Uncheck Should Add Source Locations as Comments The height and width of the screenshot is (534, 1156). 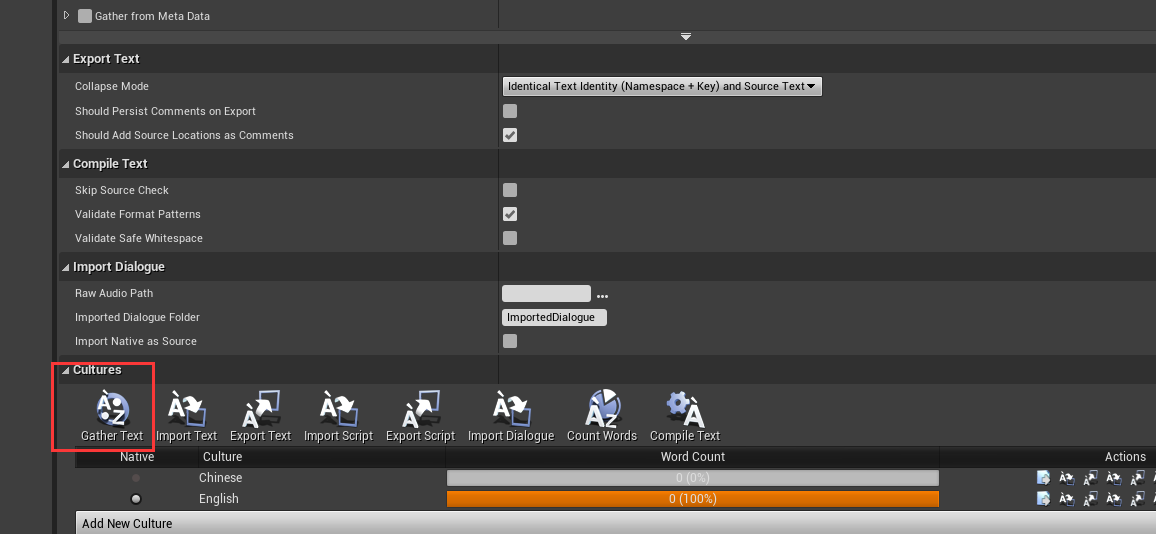(x=509, y=135)
